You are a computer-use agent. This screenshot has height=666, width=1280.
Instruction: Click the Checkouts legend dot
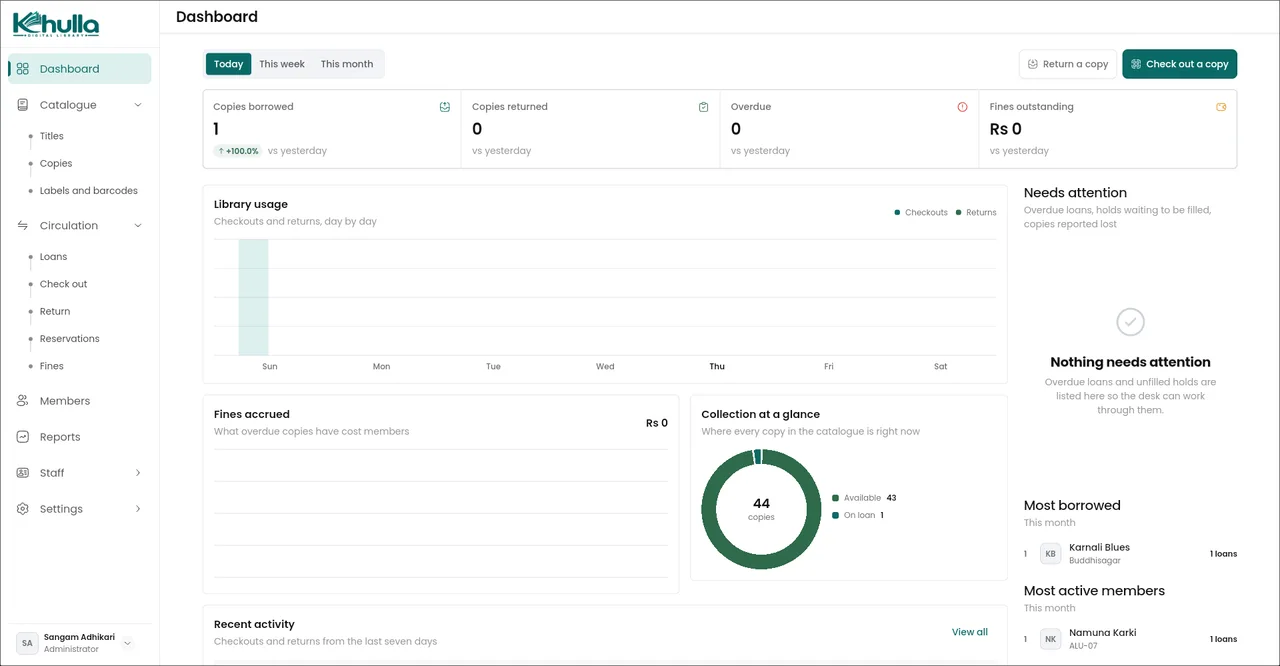tap(897, 213)
